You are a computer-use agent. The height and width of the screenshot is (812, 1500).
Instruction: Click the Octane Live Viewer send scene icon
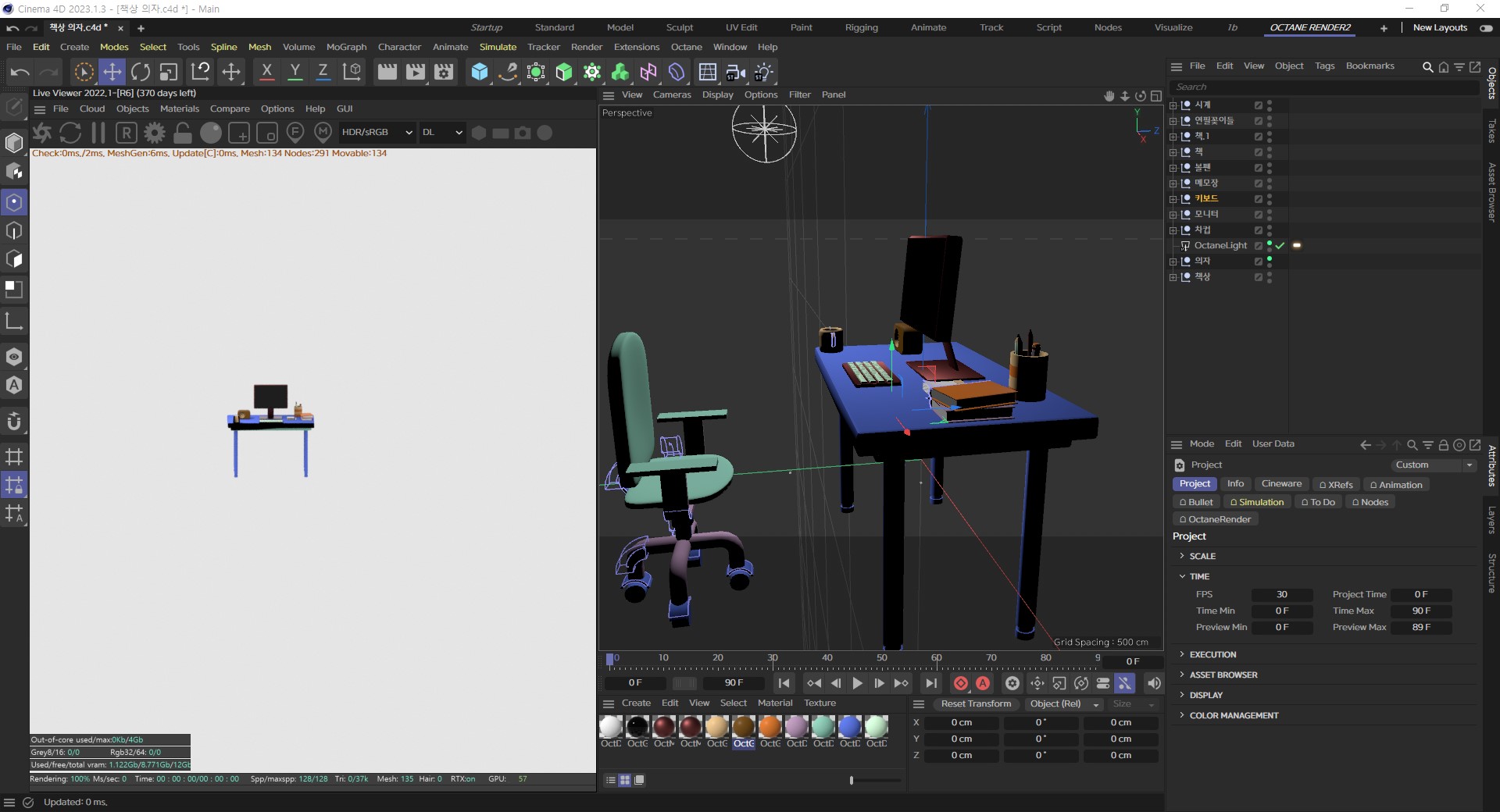pyautogui.click(x=42, y=132)
